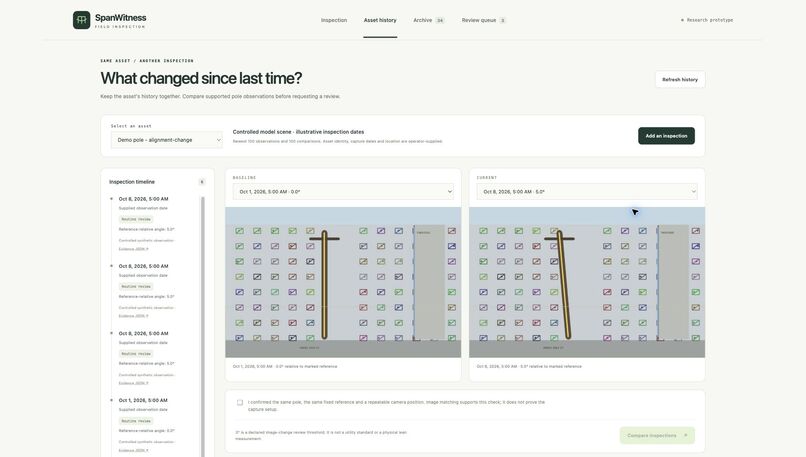Click the Baseline pole scene image
The height and width of the screenshot is (457, 806).
(x=343, y=282)
